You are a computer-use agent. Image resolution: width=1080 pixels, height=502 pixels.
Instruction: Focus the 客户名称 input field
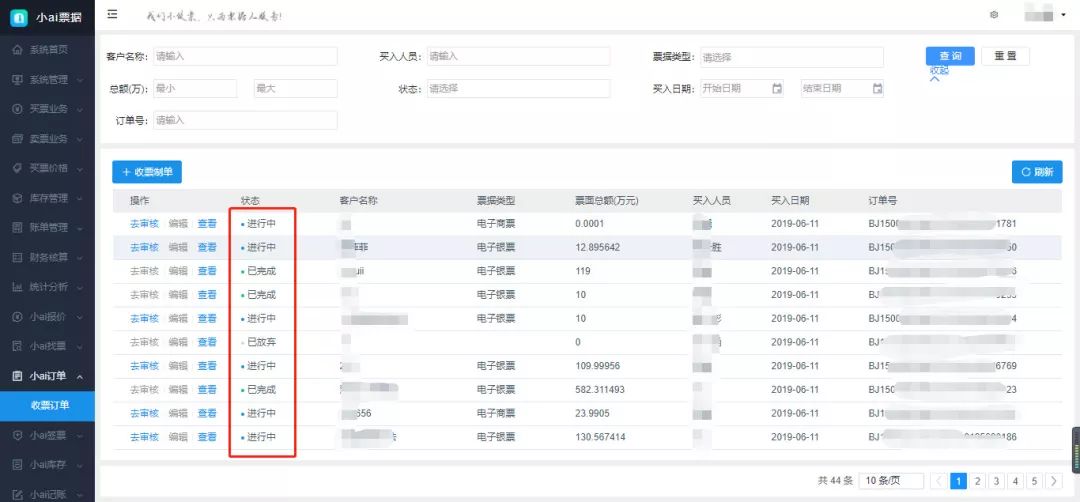click(245, 56)
